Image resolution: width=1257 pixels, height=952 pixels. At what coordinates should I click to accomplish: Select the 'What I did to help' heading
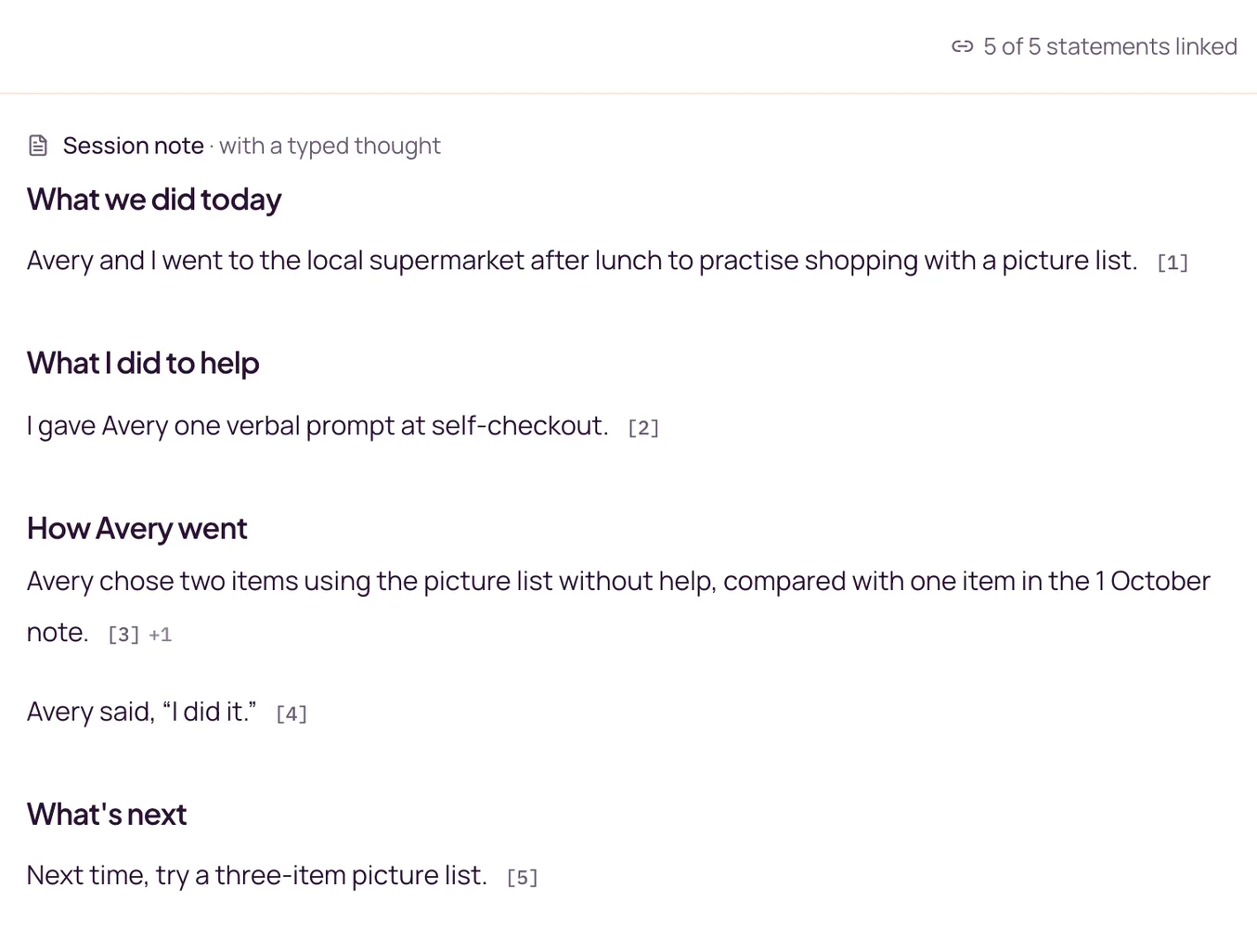coord(143,363)
